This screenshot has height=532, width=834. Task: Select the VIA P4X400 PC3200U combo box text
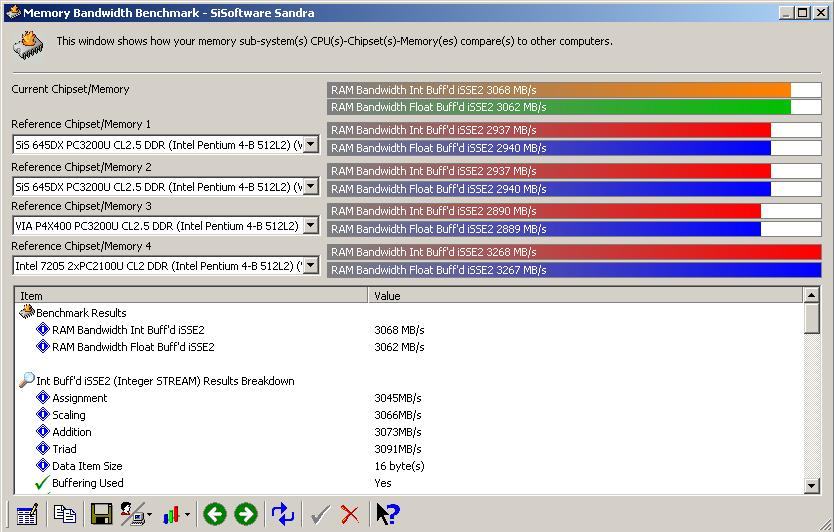pyautogui.click(x=157, y=226)
